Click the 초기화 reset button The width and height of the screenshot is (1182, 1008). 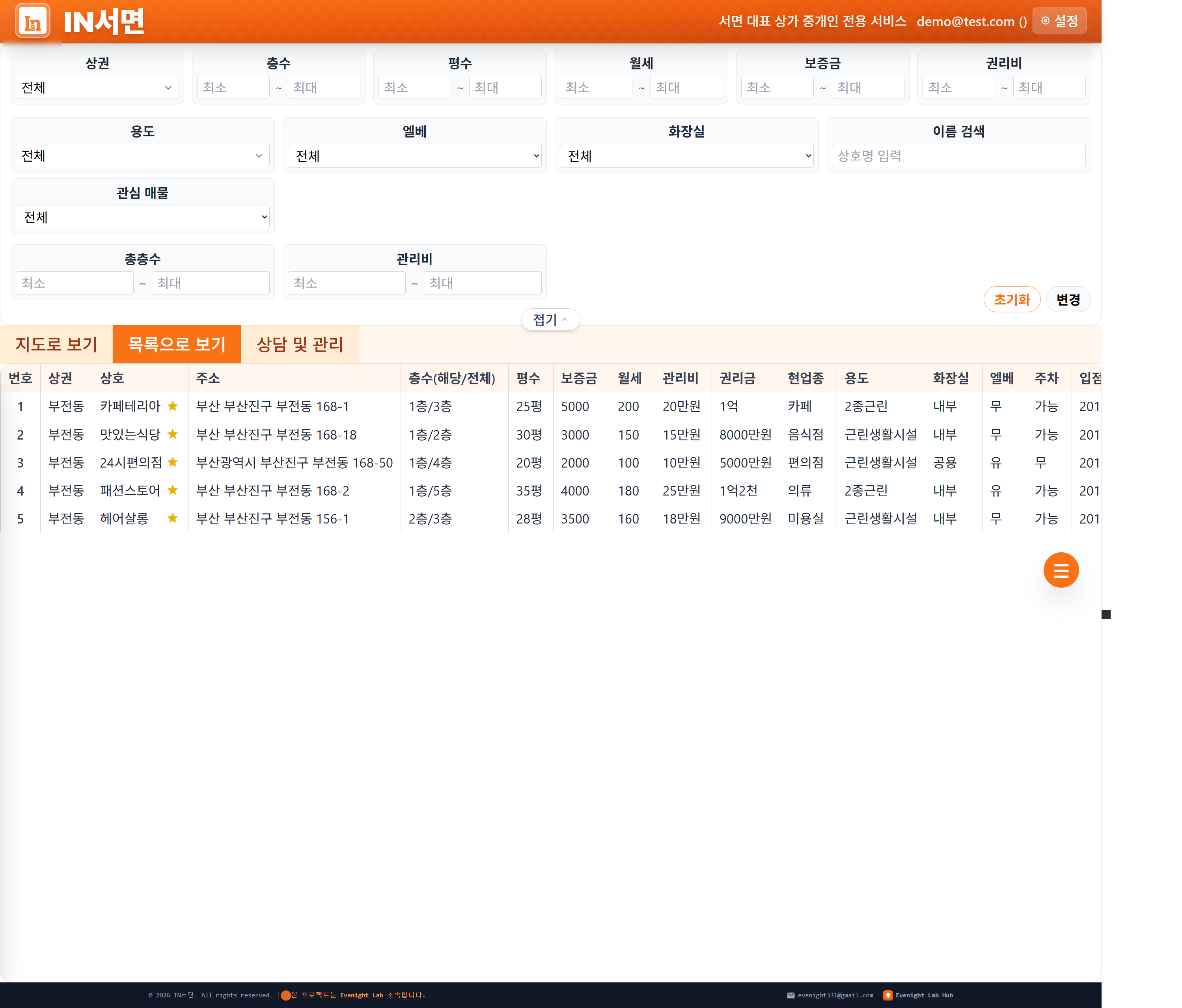[x=1011, y=300]
